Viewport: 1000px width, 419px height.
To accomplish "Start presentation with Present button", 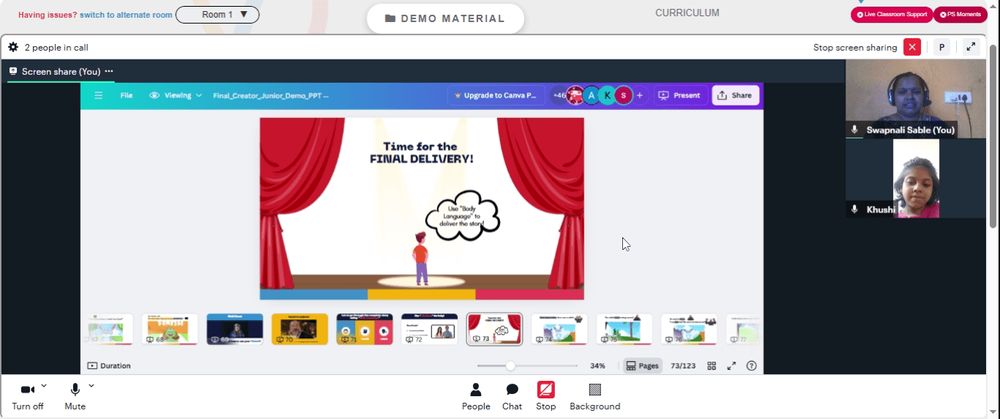I will point(680,96).
